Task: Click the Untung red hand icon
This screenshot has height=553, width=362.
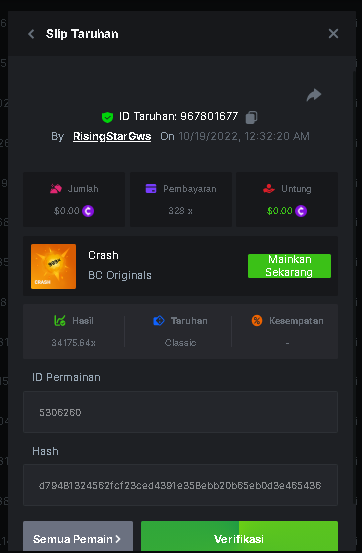Action: click(269, 189)
